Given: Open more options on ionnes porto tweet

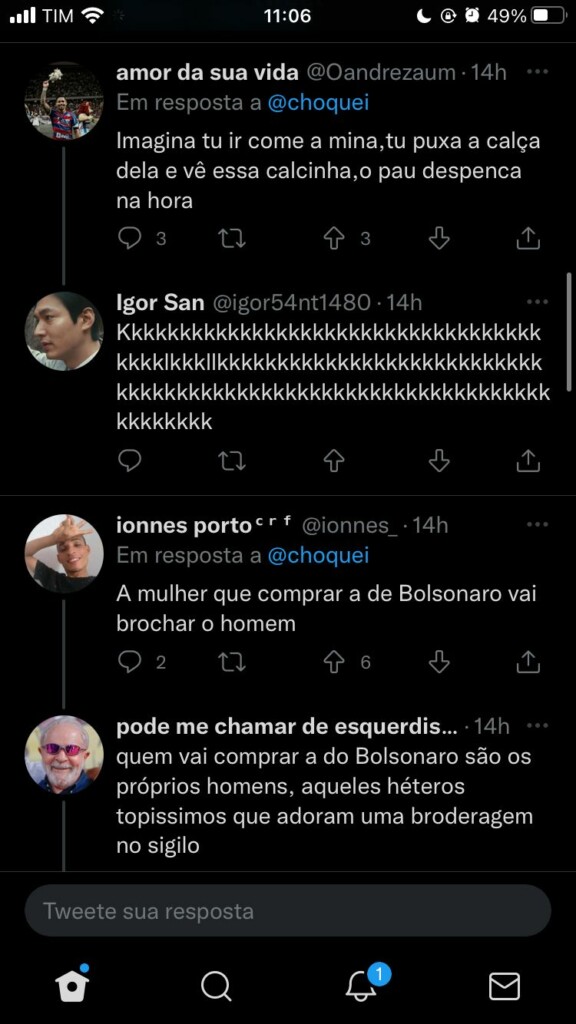Looking at the screenshot, I should 537,524.
